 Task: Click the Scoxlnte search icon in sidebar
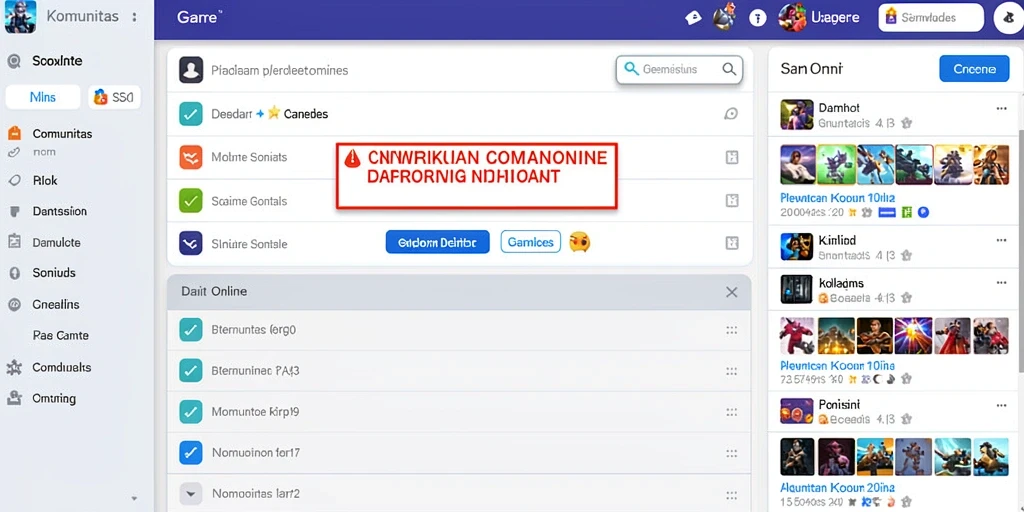(x=14, y=61)
